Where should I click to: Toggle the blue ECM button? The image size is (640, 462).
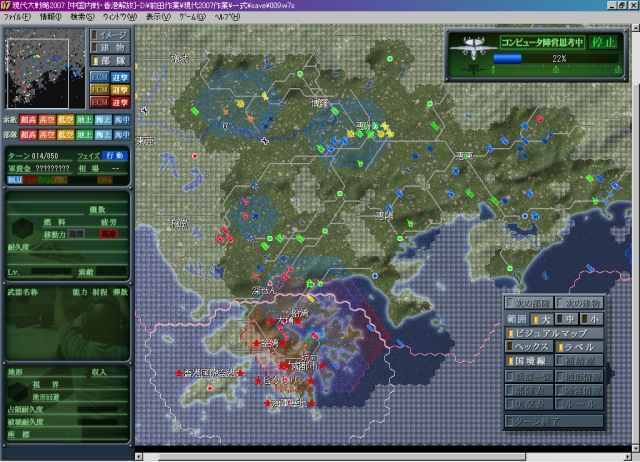pyautogui.click(x=99, y=77)
